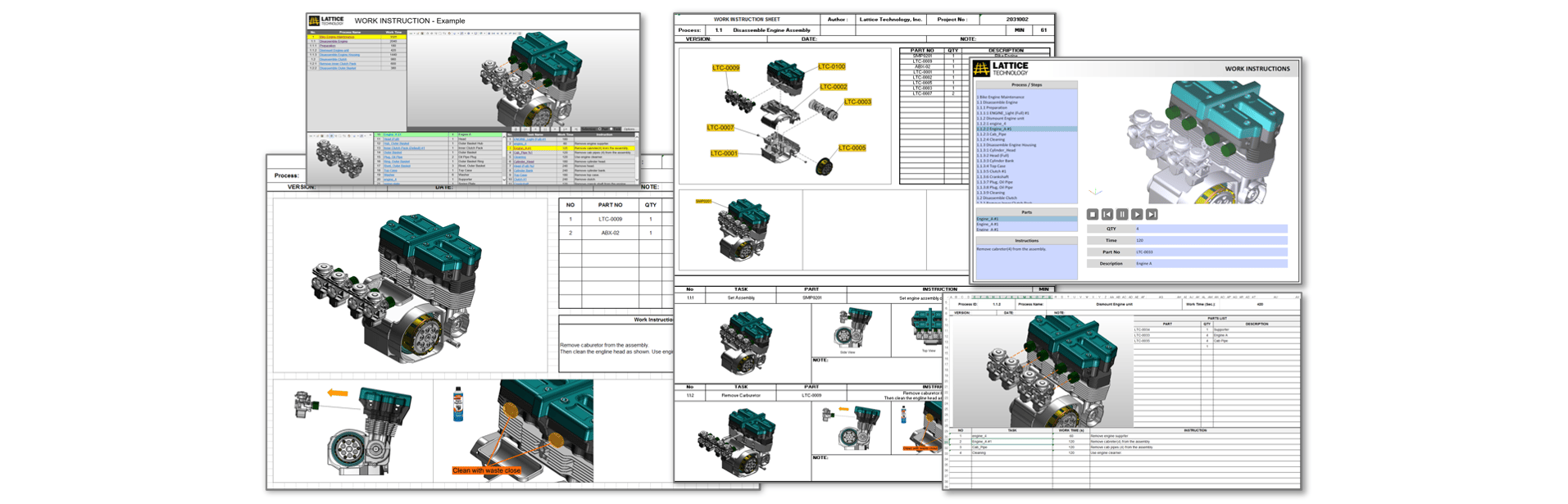Click the skip-to-next step button

(1152, 214)
